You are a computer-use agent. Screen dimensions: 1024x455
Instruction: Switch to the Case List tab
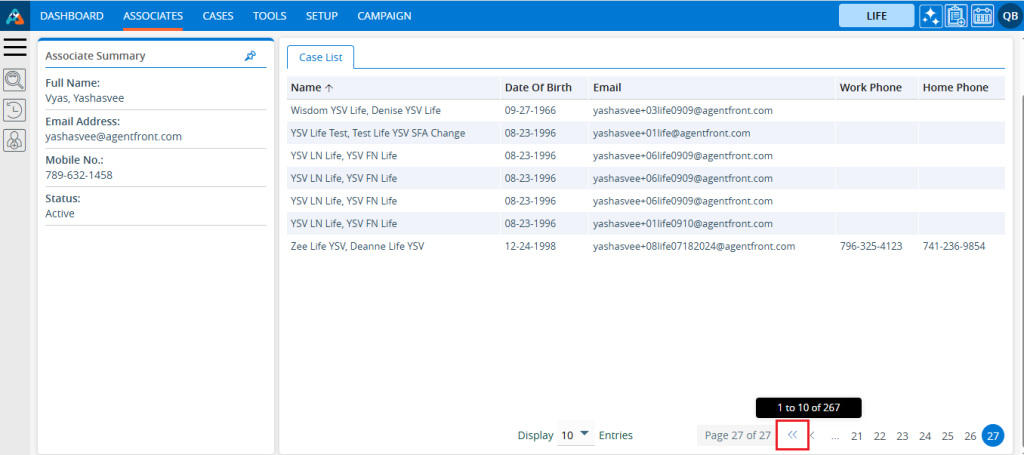click(x=320, y=57)
